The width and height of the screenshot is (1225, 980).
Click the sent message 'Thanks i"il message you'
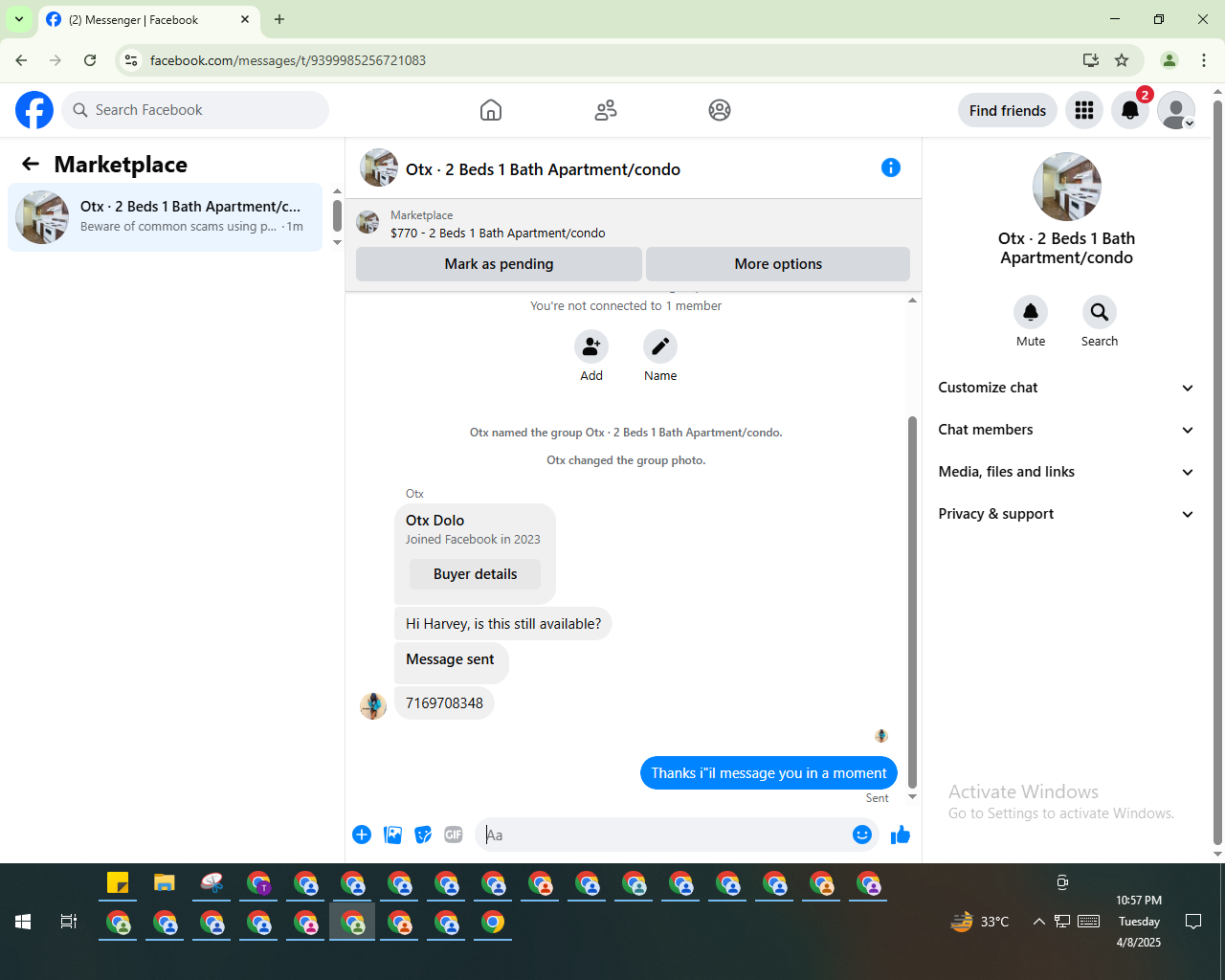coord(768,773)
